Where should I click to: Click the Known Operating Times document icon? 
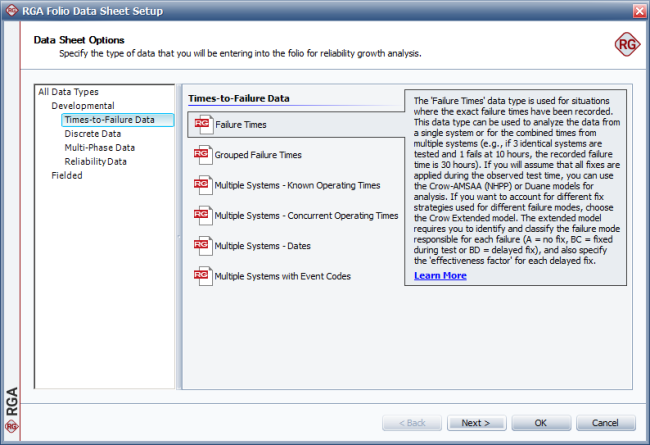pos(202,185)
